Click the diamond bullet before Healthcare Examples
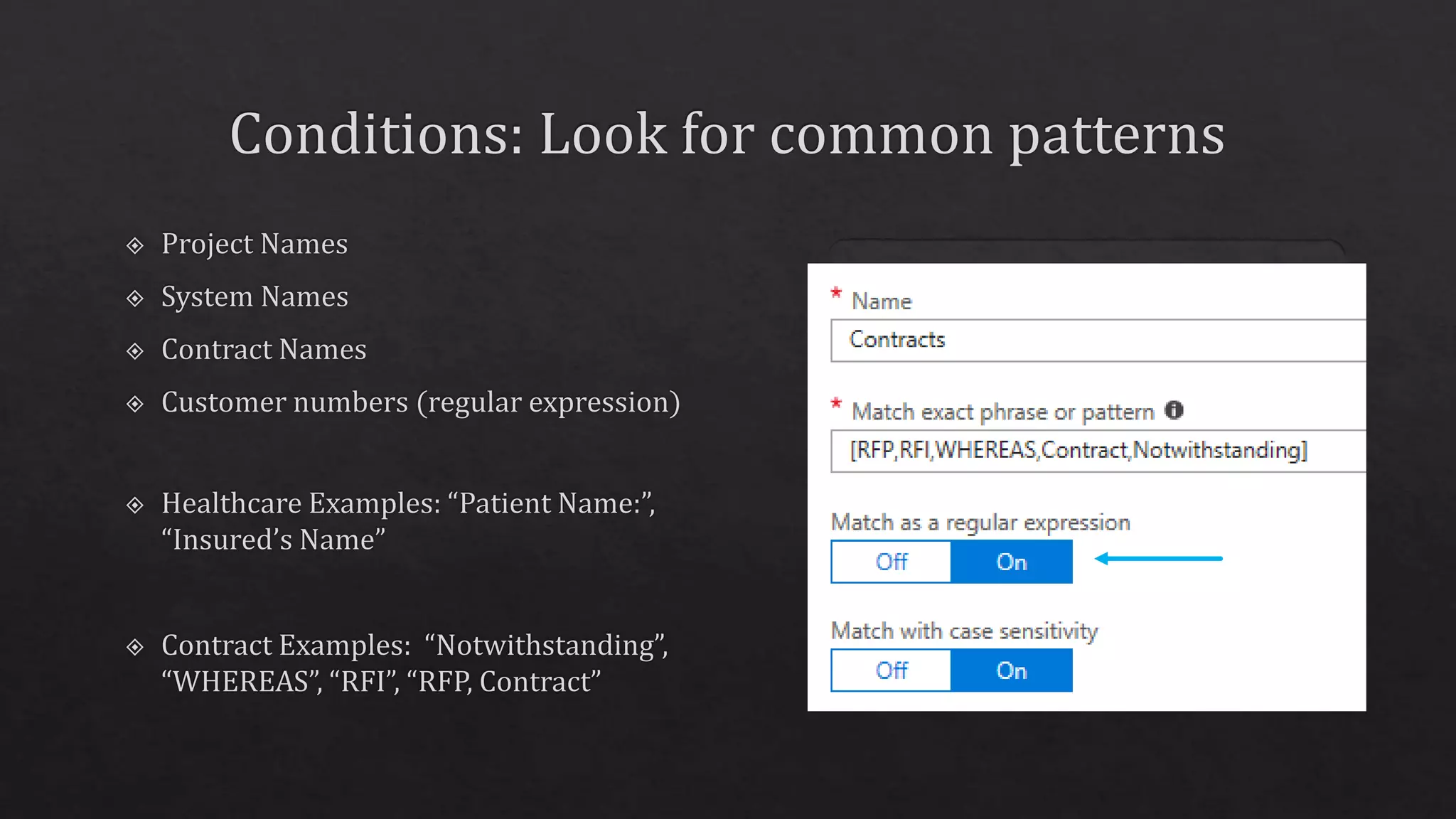Screen dimensions: 1456x819 [x=135, y=505]
